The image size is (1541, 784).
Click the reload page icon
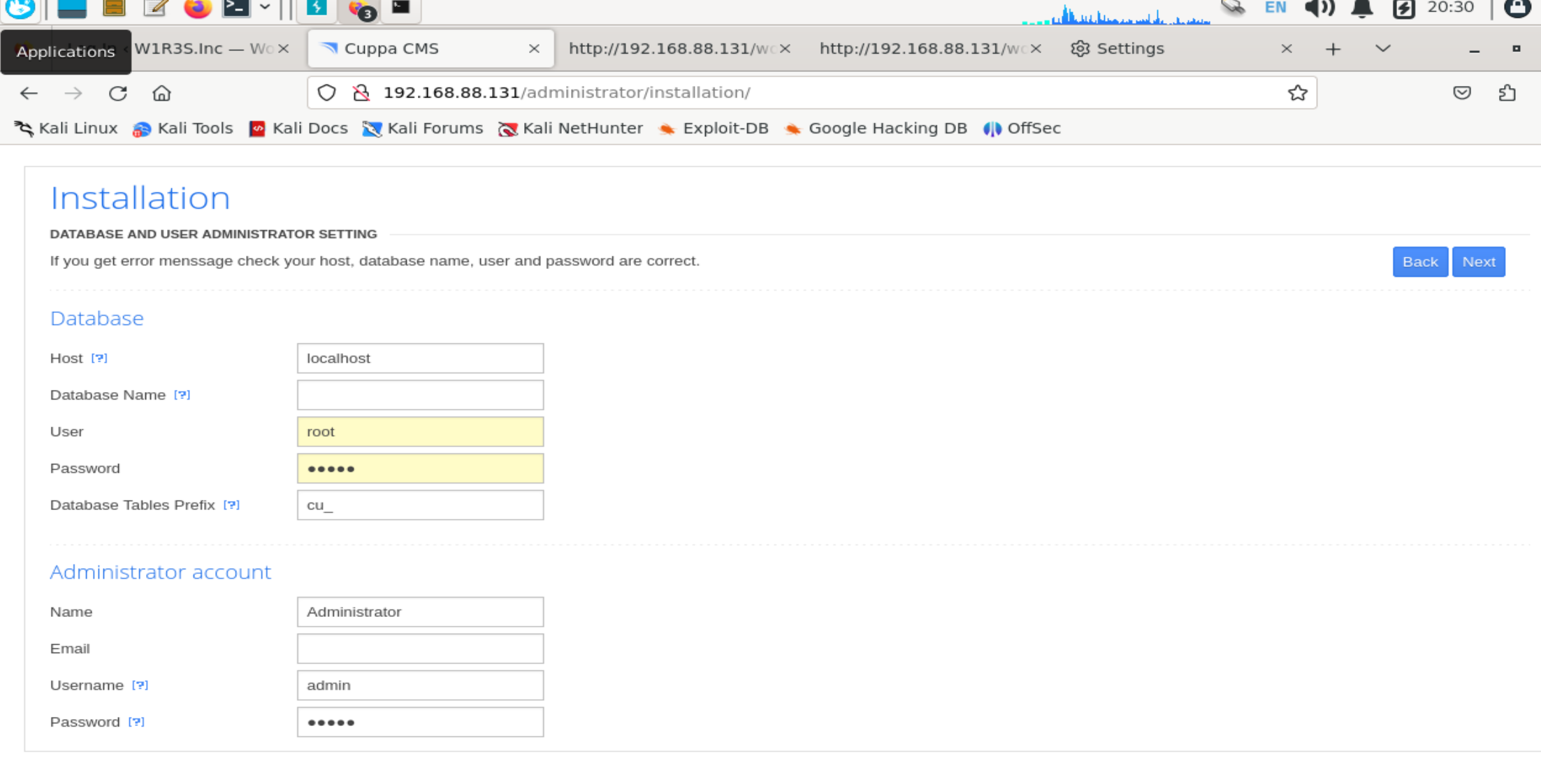[117, 93]
